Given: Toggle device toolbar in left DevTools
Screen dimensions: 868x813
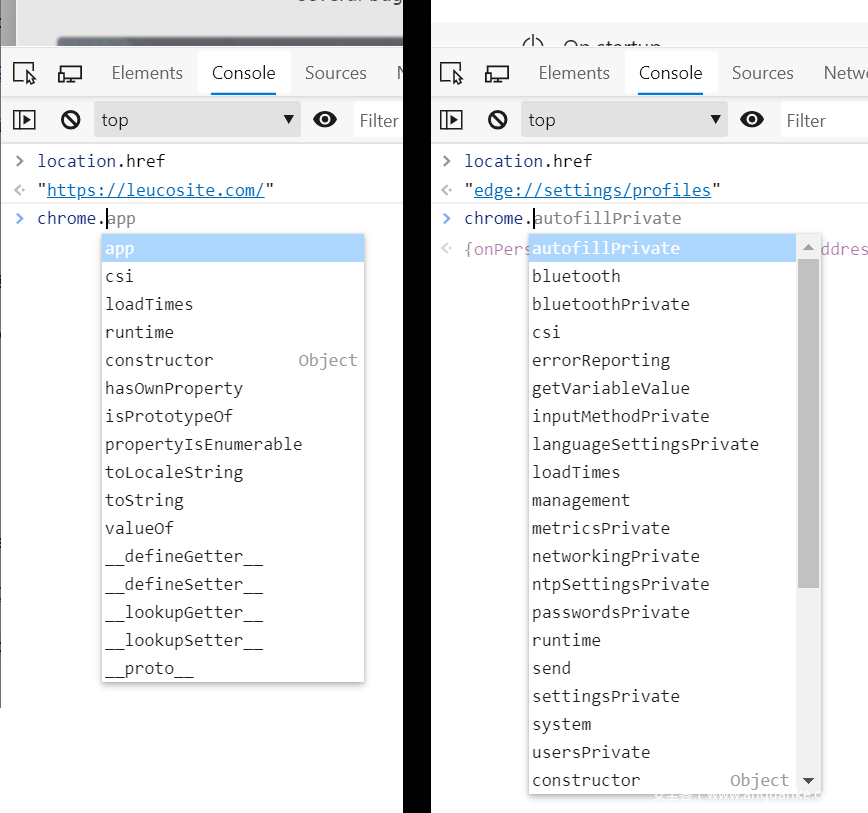Looking at the screenshot, I should click(x=70, y=73).
